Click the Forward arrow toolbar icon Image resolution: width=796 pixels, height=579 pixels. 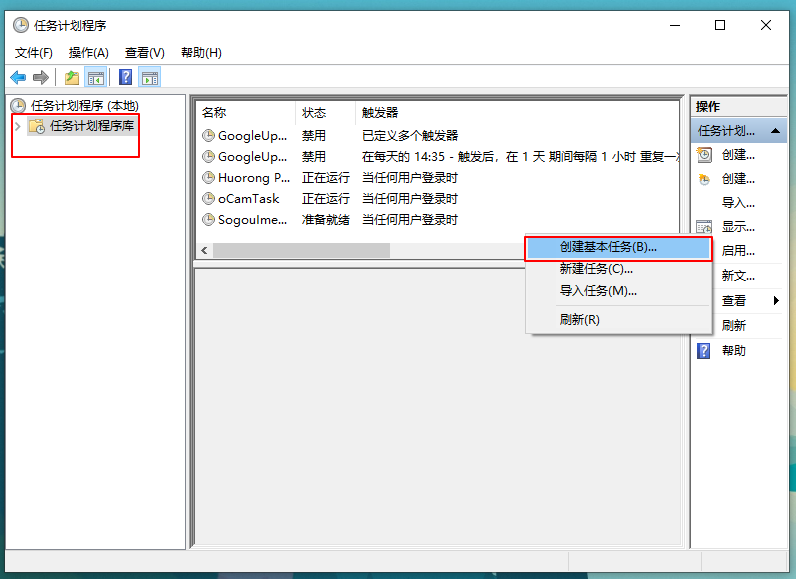click(41, 77)
